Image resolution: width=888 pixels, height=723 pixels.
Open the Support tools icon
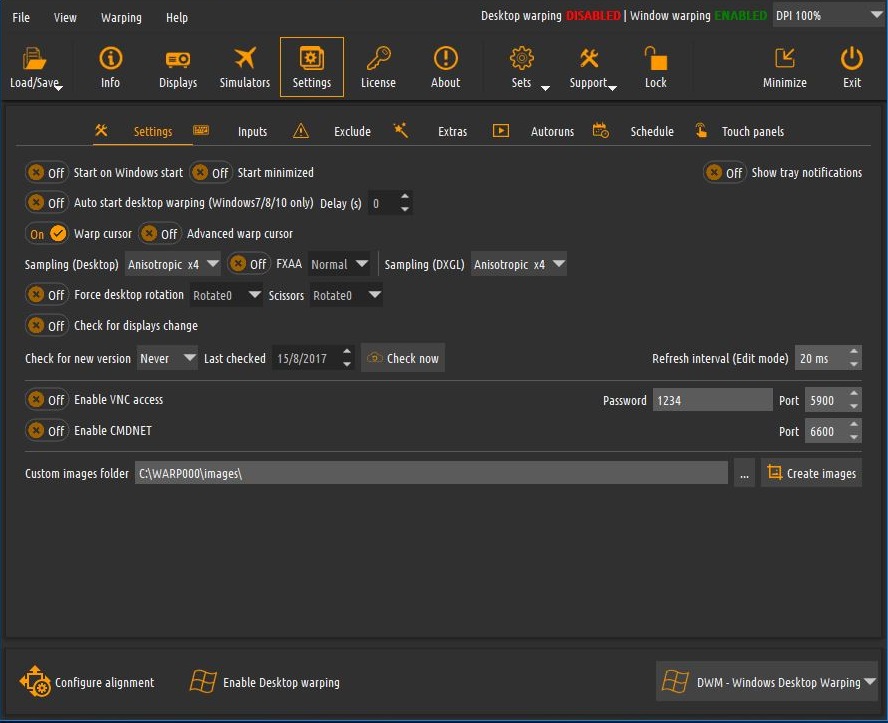589,58
